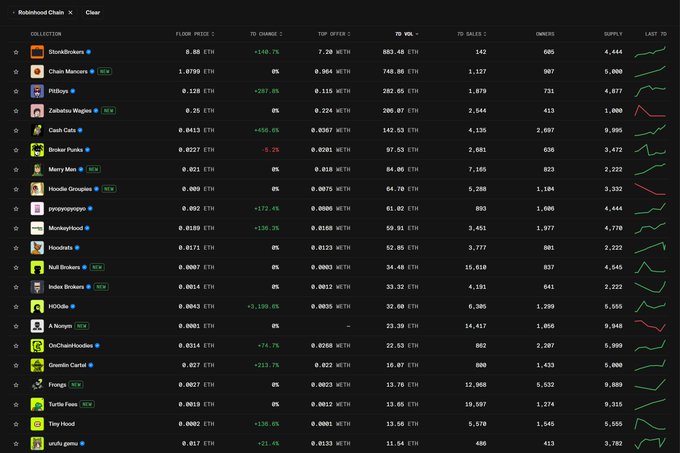Click the Gremlin Cartel avatar

(x=37, y=365)
